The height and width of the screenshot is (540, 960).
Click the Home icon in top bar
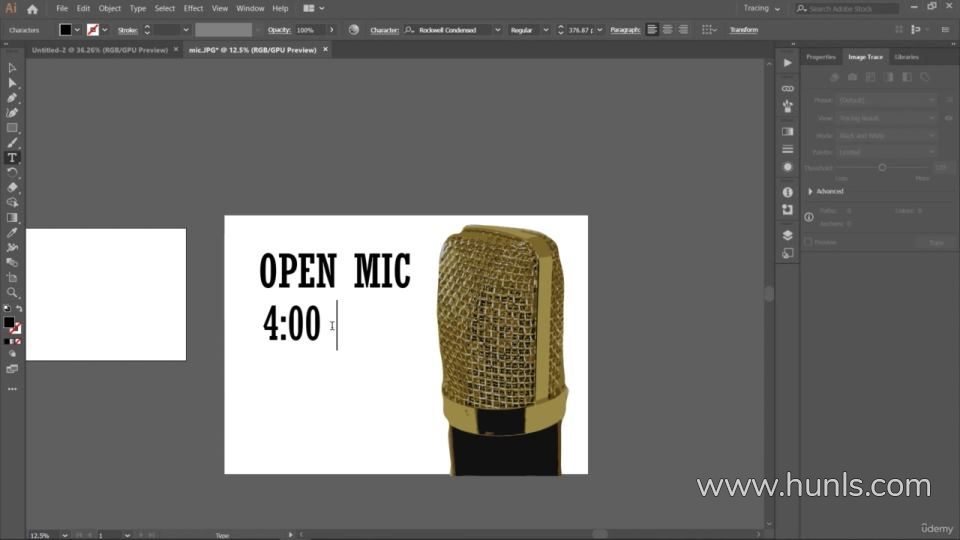click(32, 9)
